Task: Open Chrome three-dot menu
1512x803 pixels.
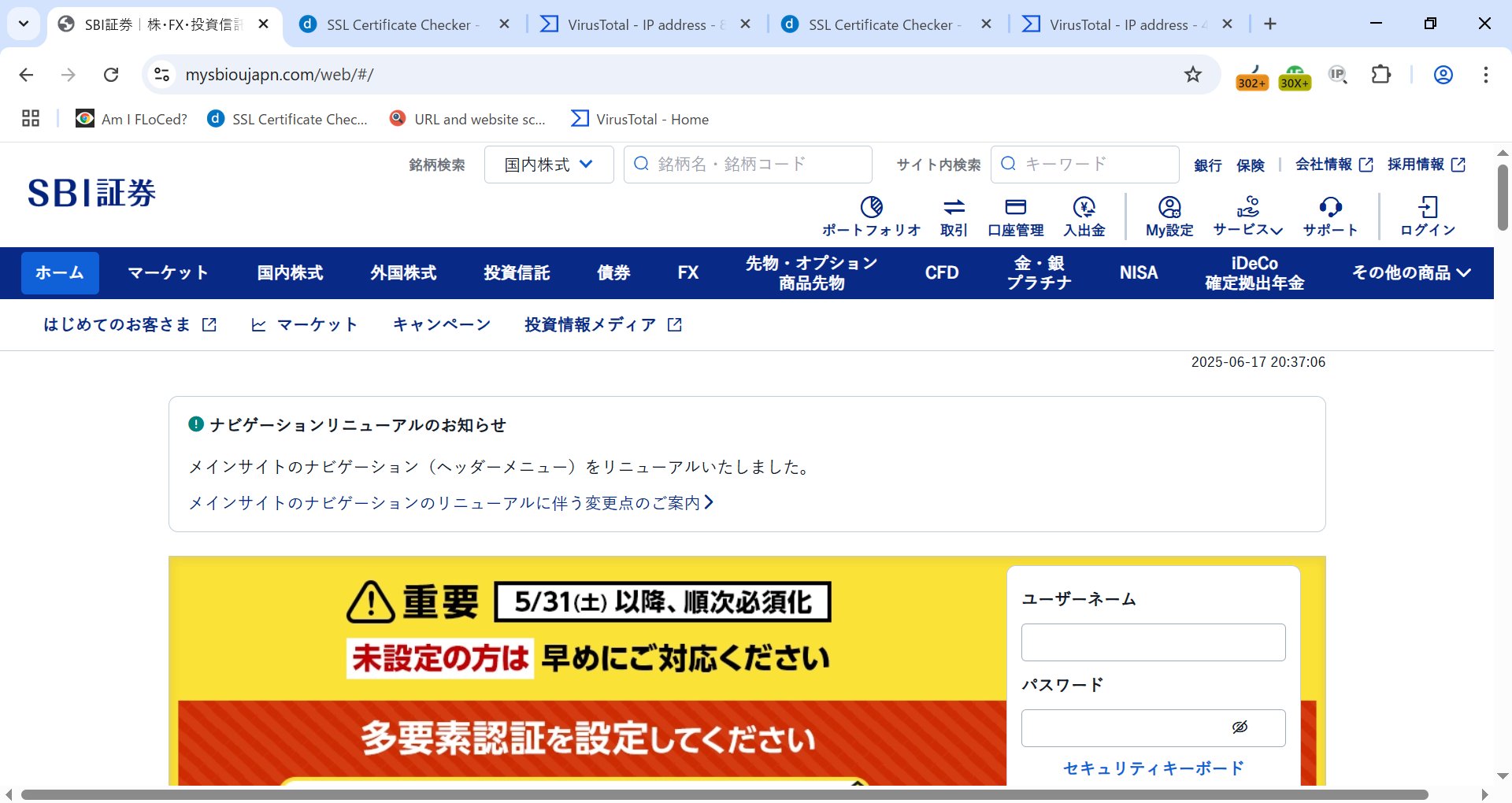Action: [x=1485, y=75]
